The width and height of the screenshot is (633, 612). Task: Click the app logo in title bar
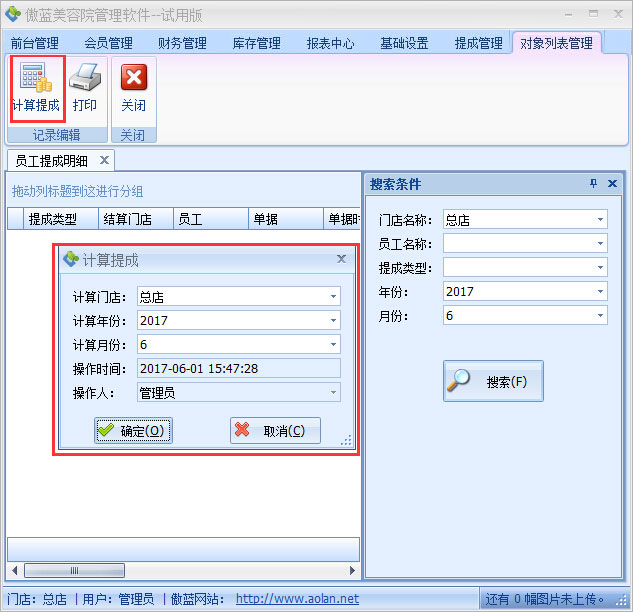tap(13, 14)
